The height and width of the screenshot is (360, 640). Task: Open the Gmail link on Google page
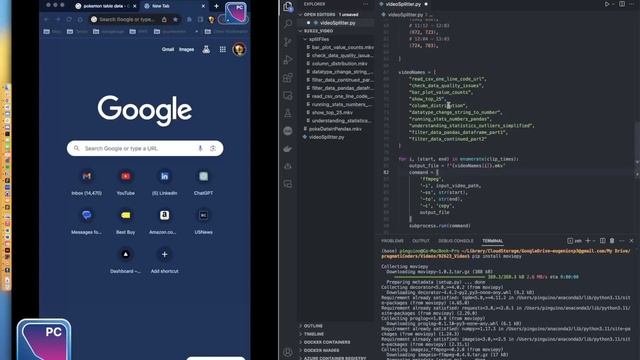168,49
